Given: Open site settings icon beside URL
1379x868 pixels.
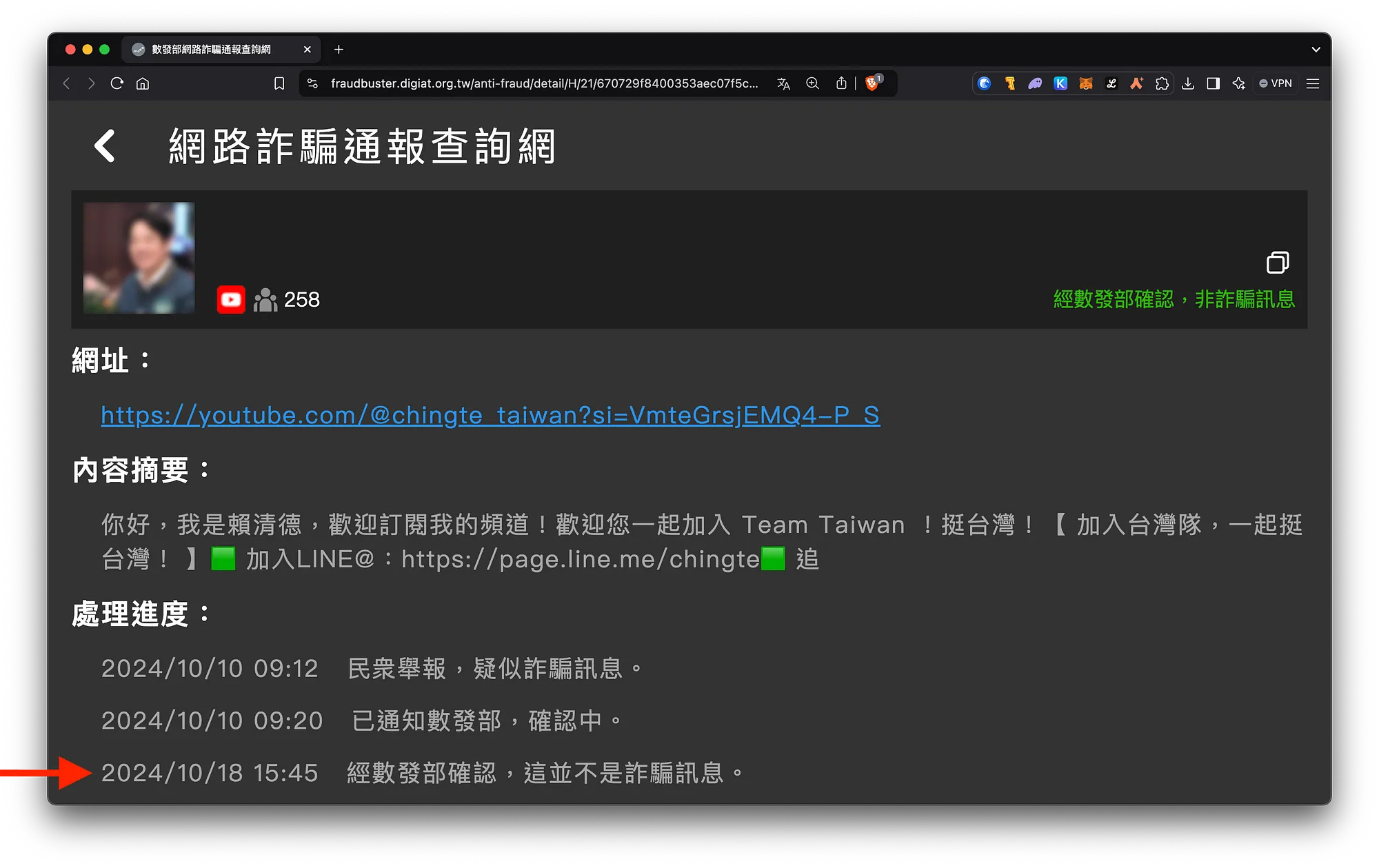Looking at the screenshot, I should [312, 83].
